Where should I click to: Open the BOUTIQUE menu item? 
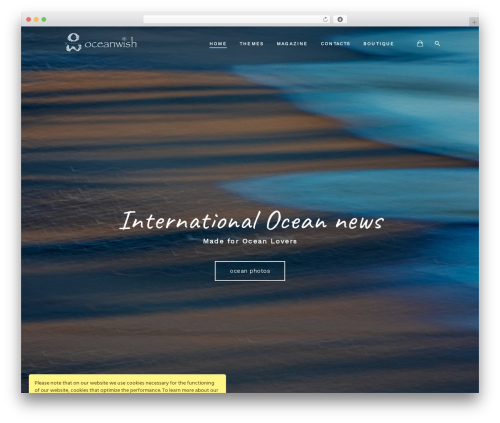pos(378,44)
